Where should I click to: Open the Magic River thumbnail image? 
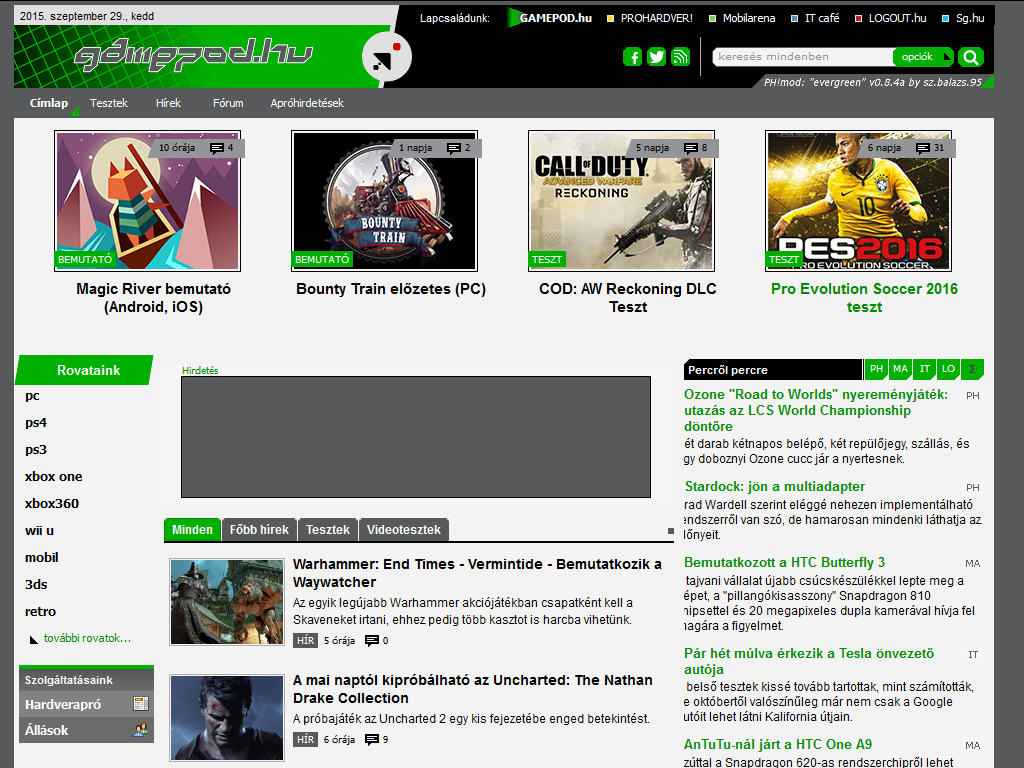click(148, 201)
